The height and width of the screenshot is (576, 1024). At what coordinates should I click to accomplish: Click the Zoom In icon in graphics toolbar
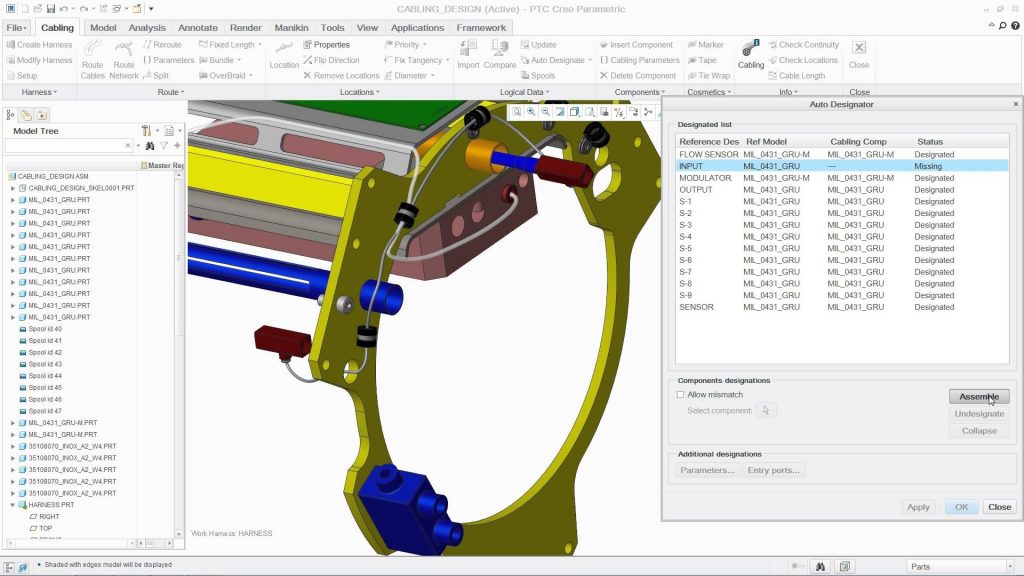coord(531,113)
